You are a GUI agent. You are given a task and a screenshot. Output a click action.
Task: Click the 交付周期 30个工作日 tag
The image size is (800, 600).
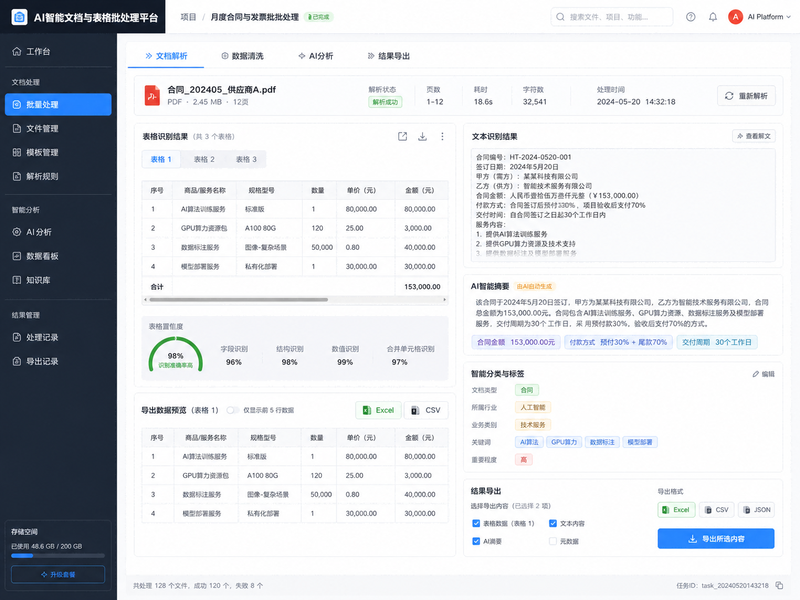717,342
